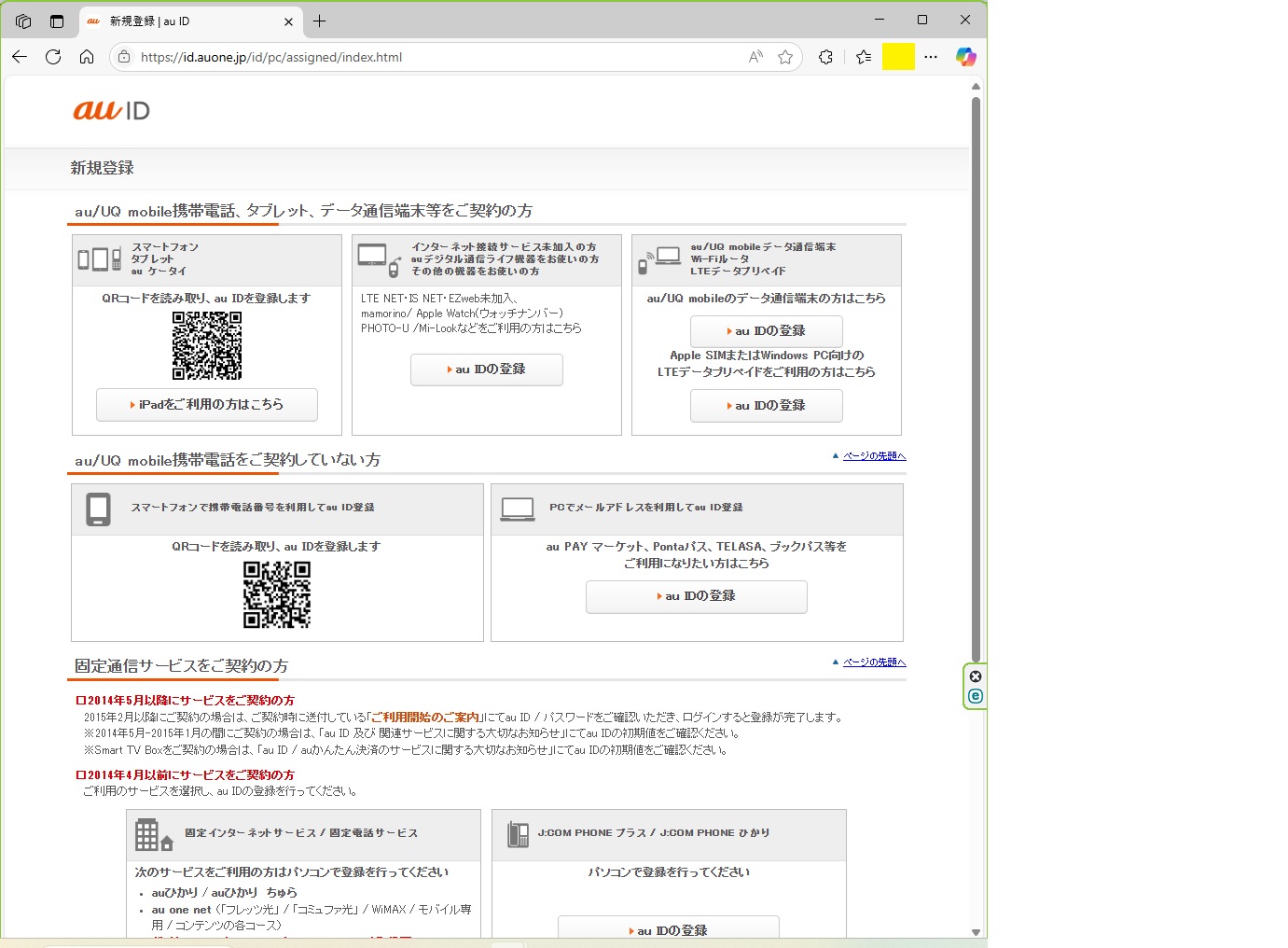The image size is (1288, 948).
Task: Add page to favorites star icon
Action: tap(785, 57)
